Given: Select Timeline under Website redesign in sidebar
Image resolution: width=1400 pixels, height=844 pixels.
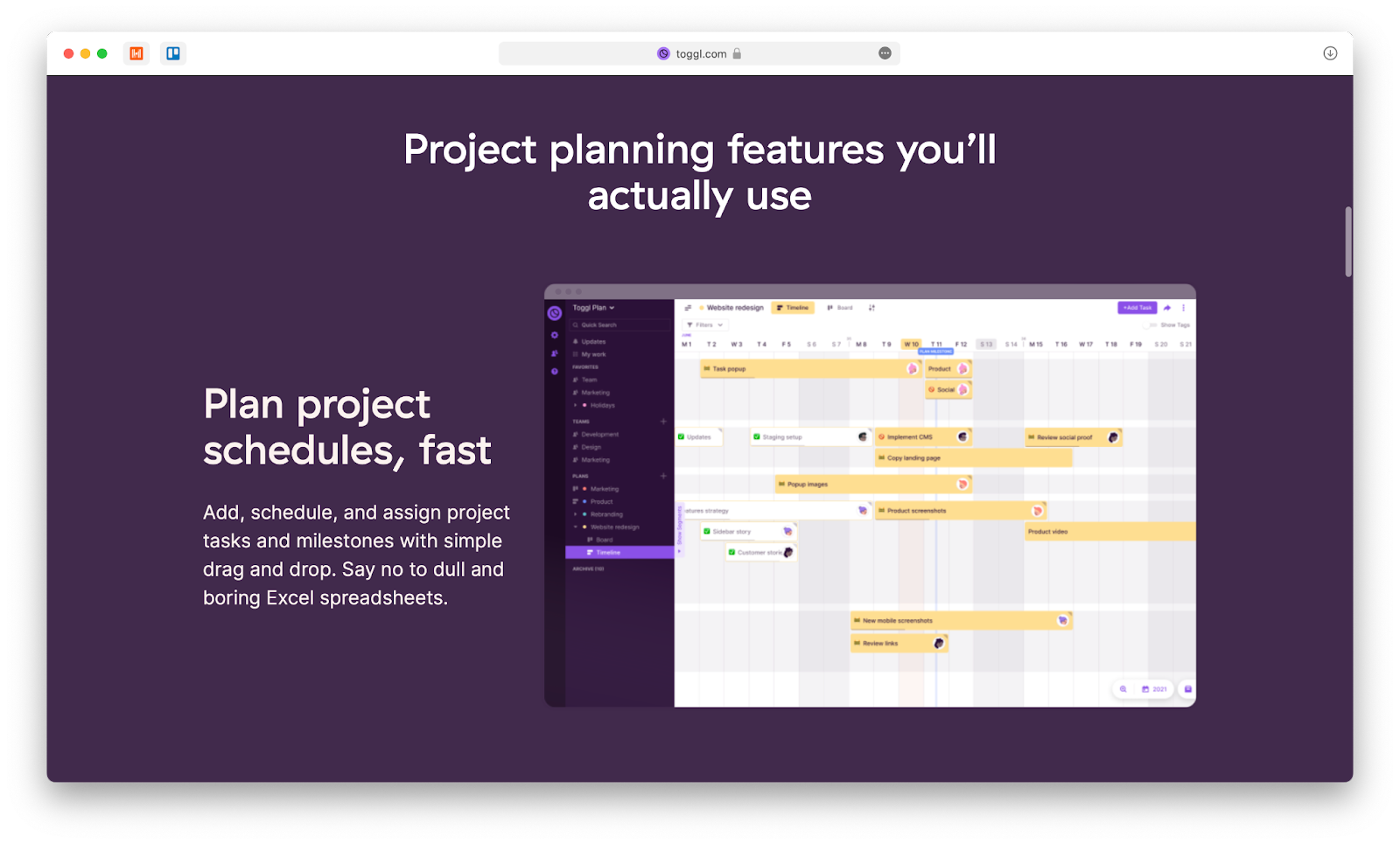Looking at the screenshot, I should tap(619, 553).
